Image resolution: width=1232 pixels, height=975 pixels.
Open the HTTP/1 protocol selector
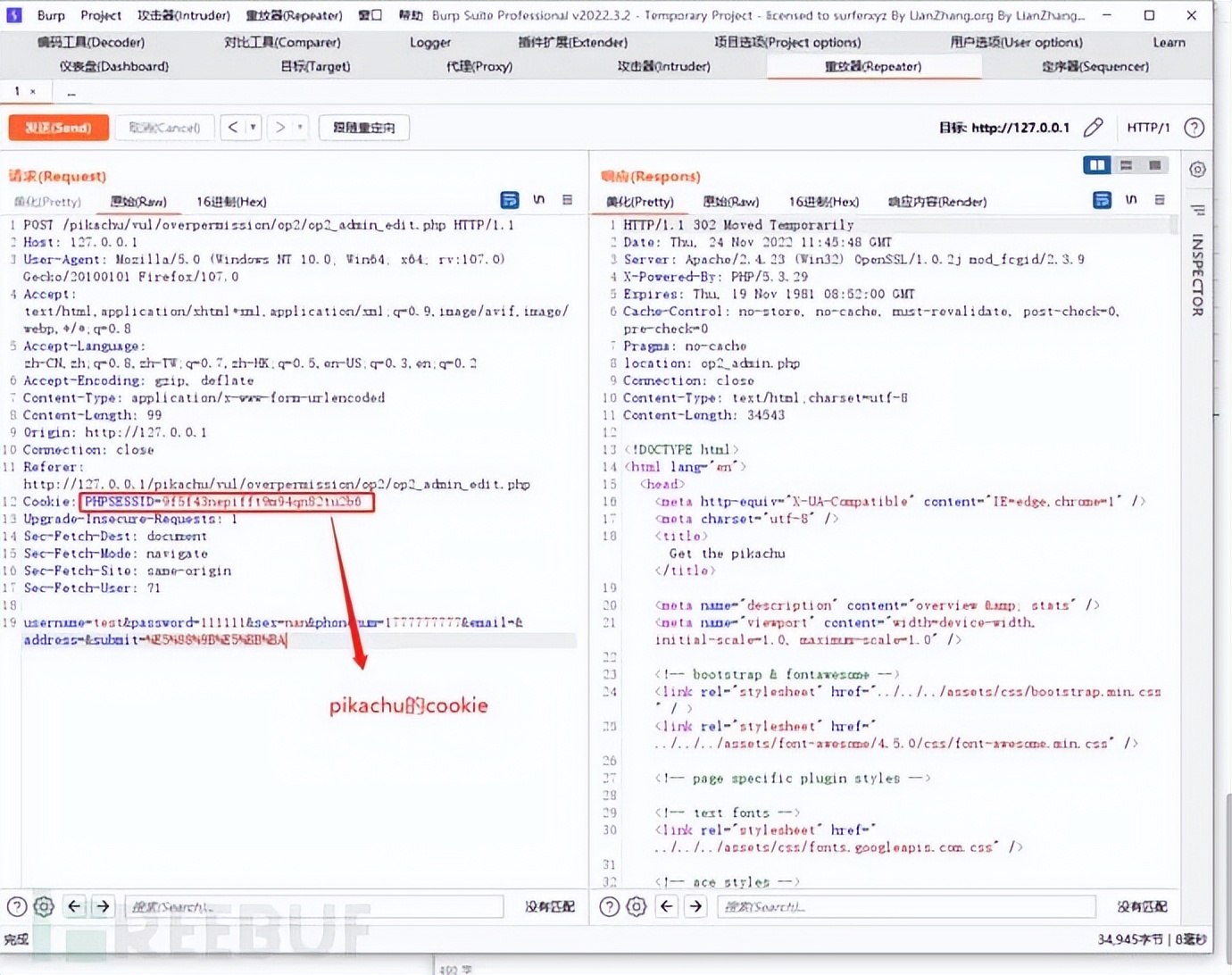(x=1148, y=128)
